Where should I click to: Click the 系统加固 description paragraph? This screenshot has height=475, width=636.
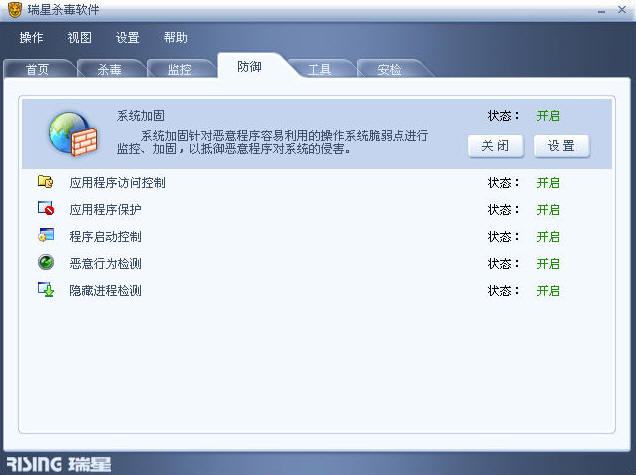point(273,142)
